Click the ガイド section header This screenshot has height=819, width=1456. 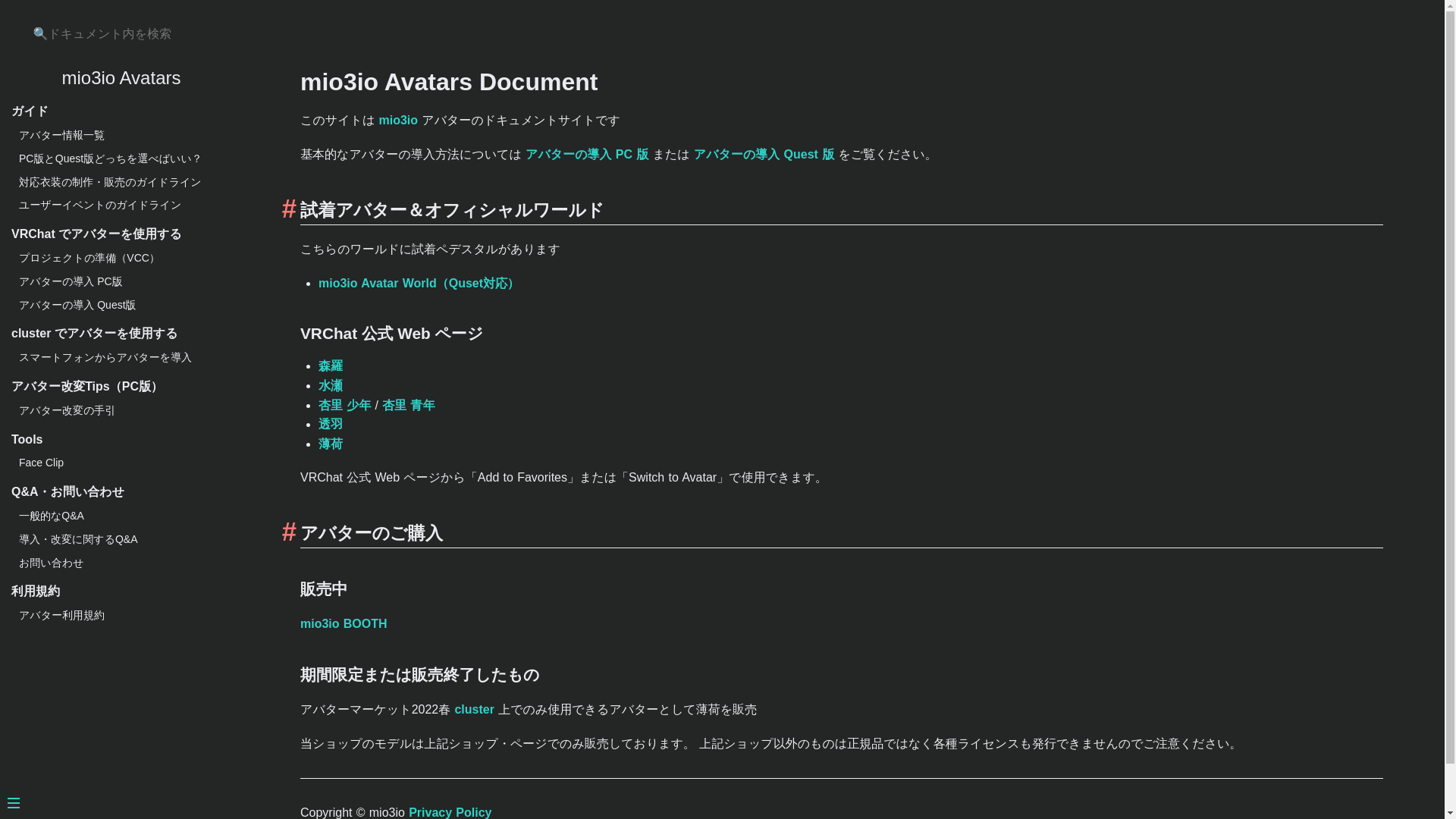coord(30,111)
